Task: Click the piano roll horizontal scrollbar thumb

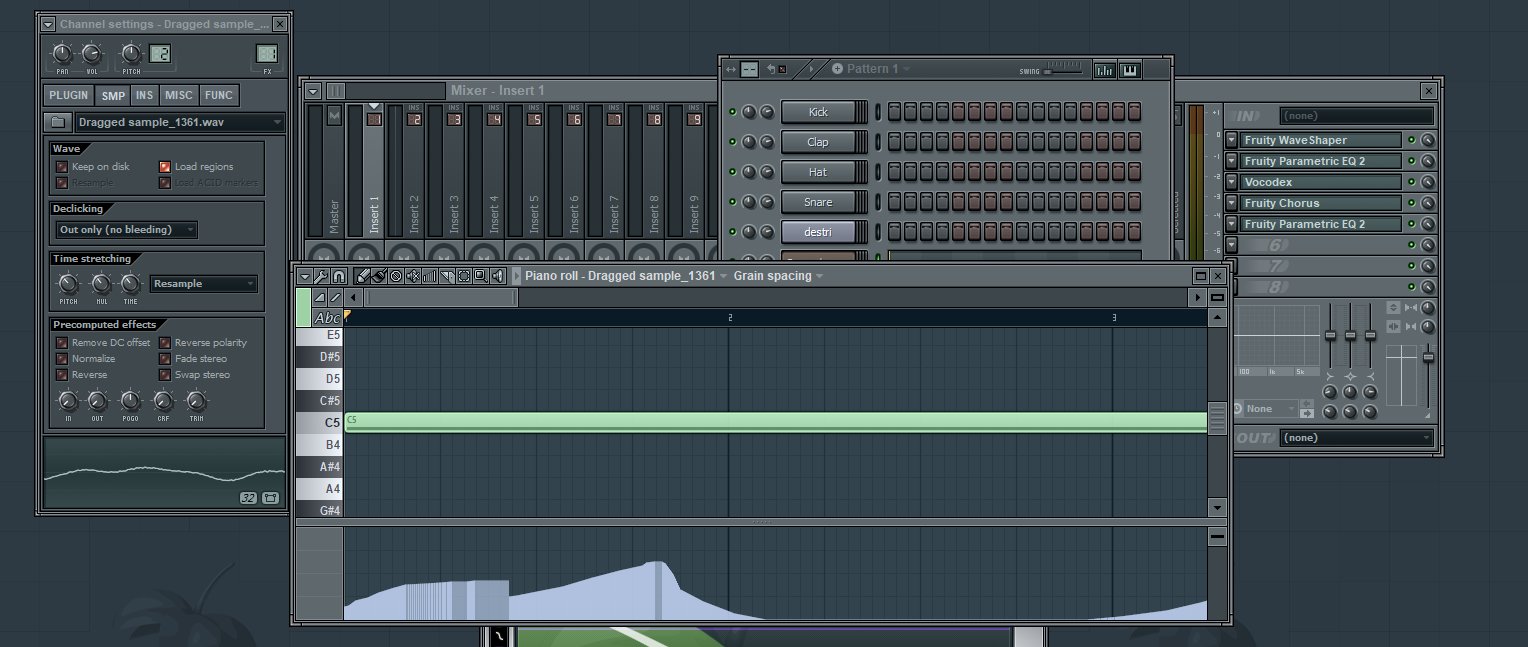Action: pos(441,297)
